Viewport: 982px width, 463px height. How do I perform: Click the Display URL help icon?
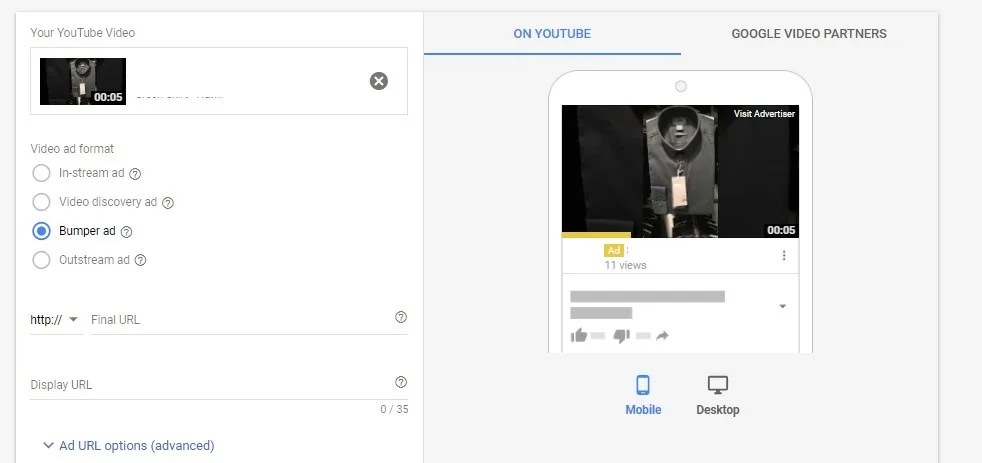[401, 382]
